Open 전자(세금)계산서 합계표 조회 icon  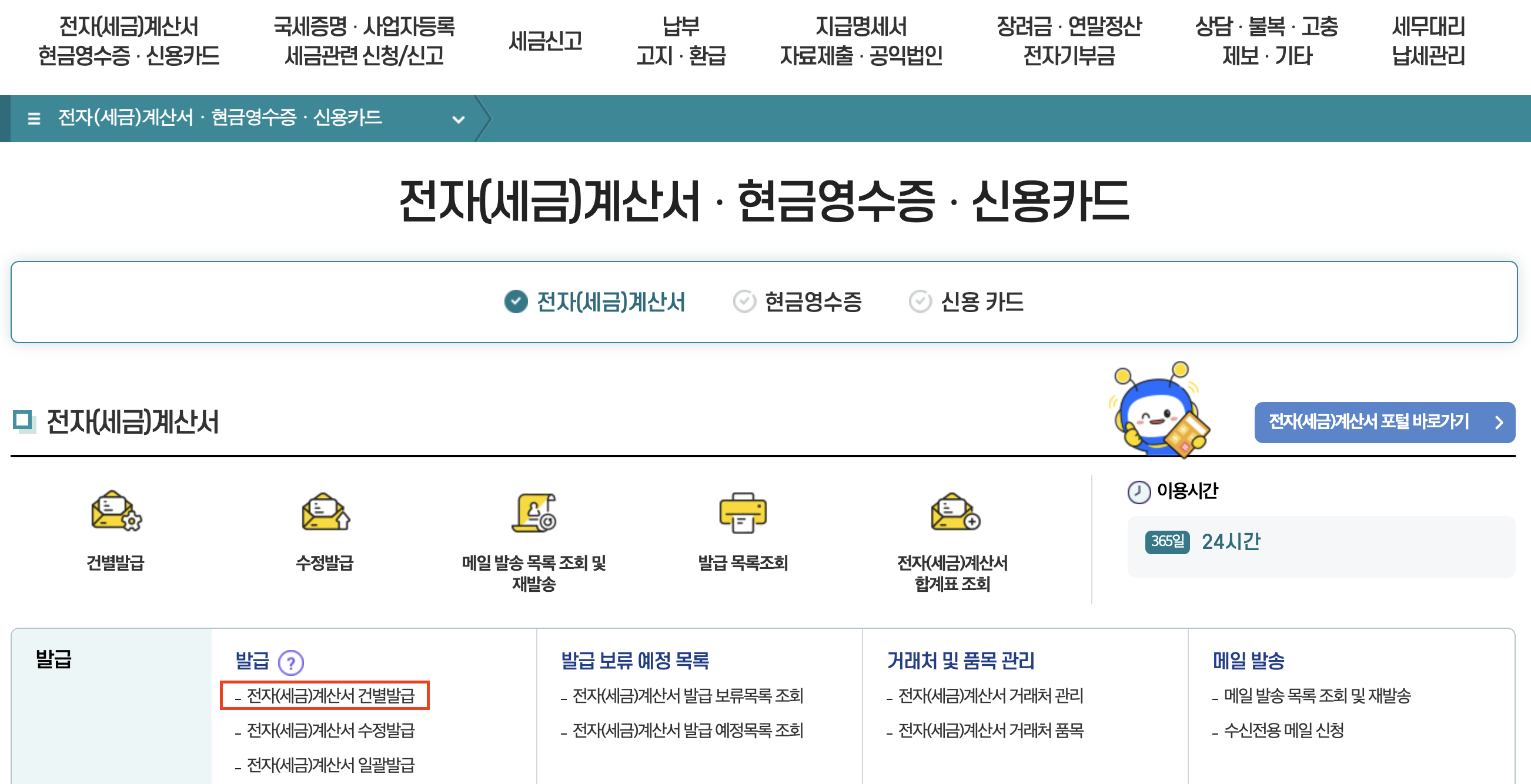pos(952,512)
